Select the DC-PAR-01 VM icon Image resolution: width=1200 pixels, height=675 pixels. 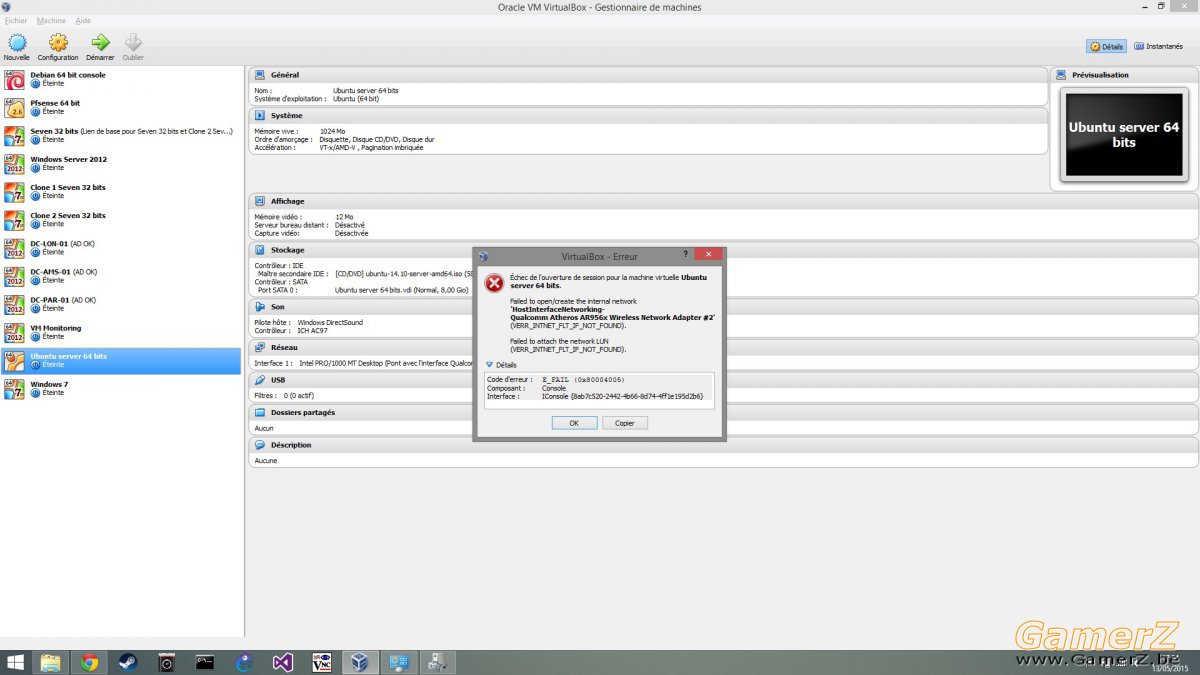click(15, 304)
